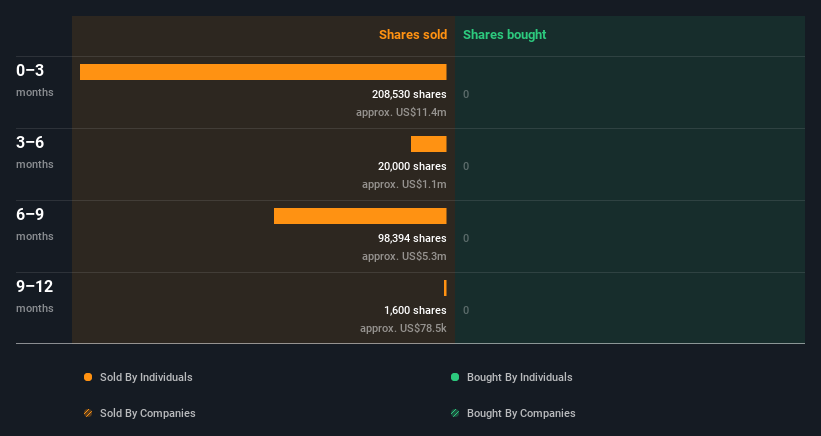Click the approx. US$5.3m value
The image size is (821, 436).
pos(404,256)
